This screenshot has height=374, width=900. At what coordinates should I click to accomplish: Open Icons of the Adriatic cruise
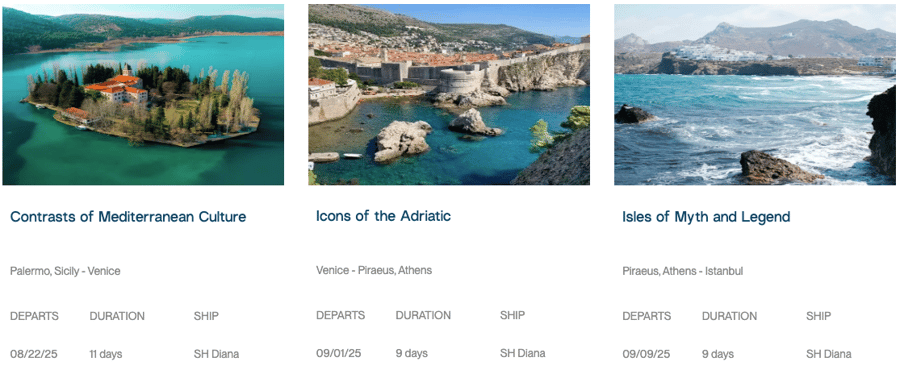(383, 216)
